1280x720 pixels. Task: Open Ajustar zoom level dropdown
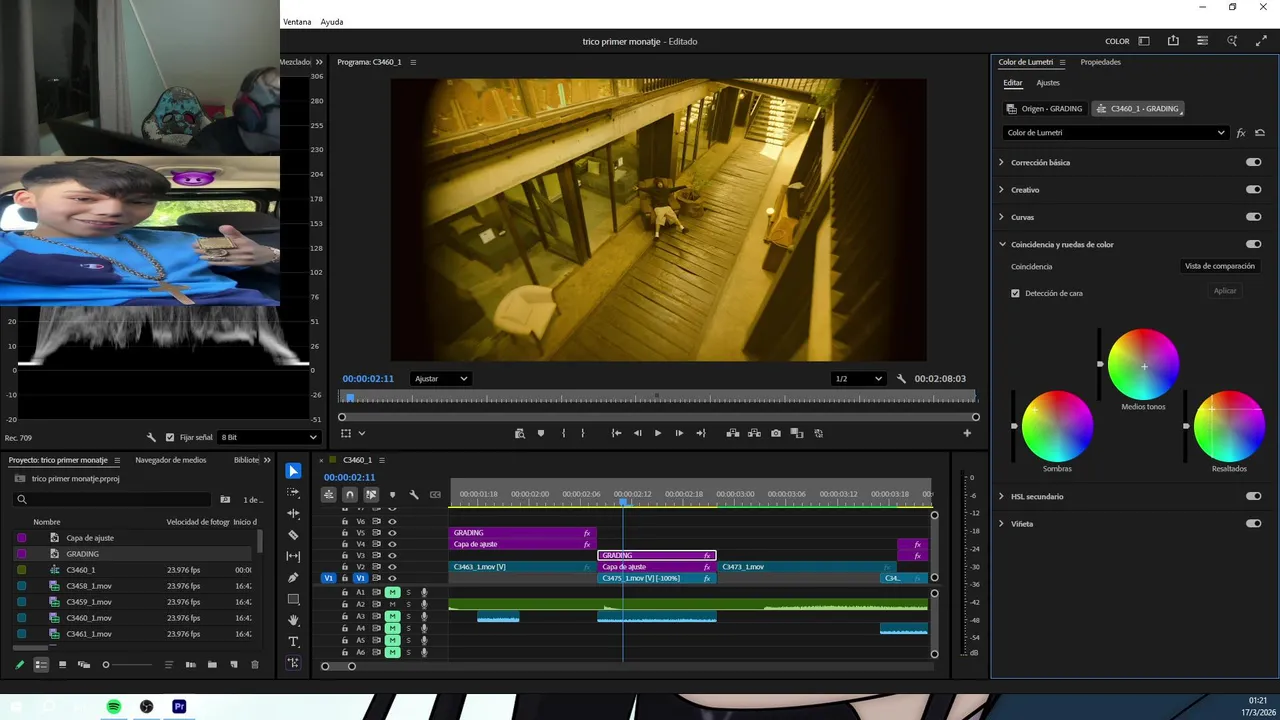[441, 379]
